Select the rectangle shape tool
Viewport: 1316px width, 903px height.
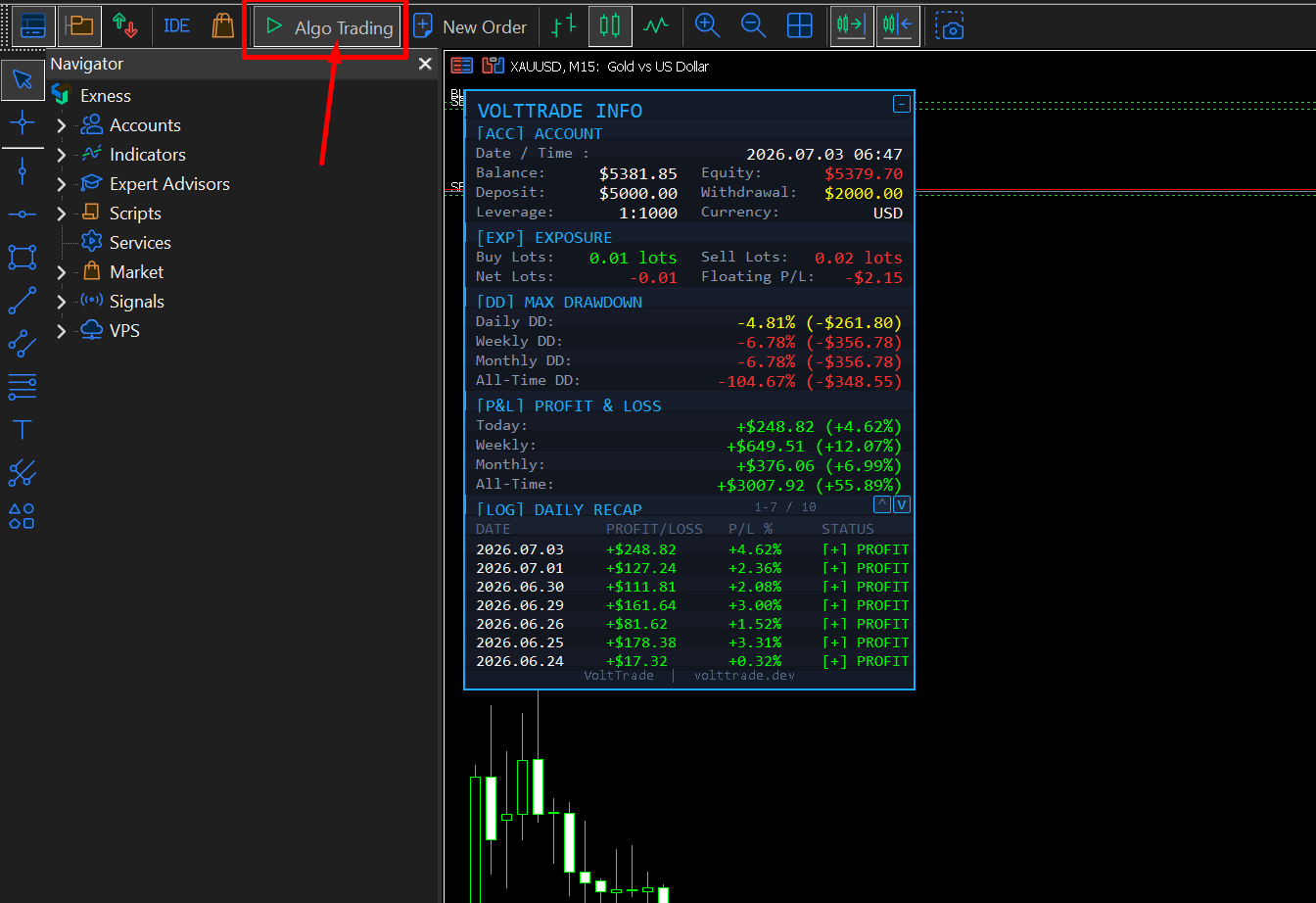pos(23,257)
